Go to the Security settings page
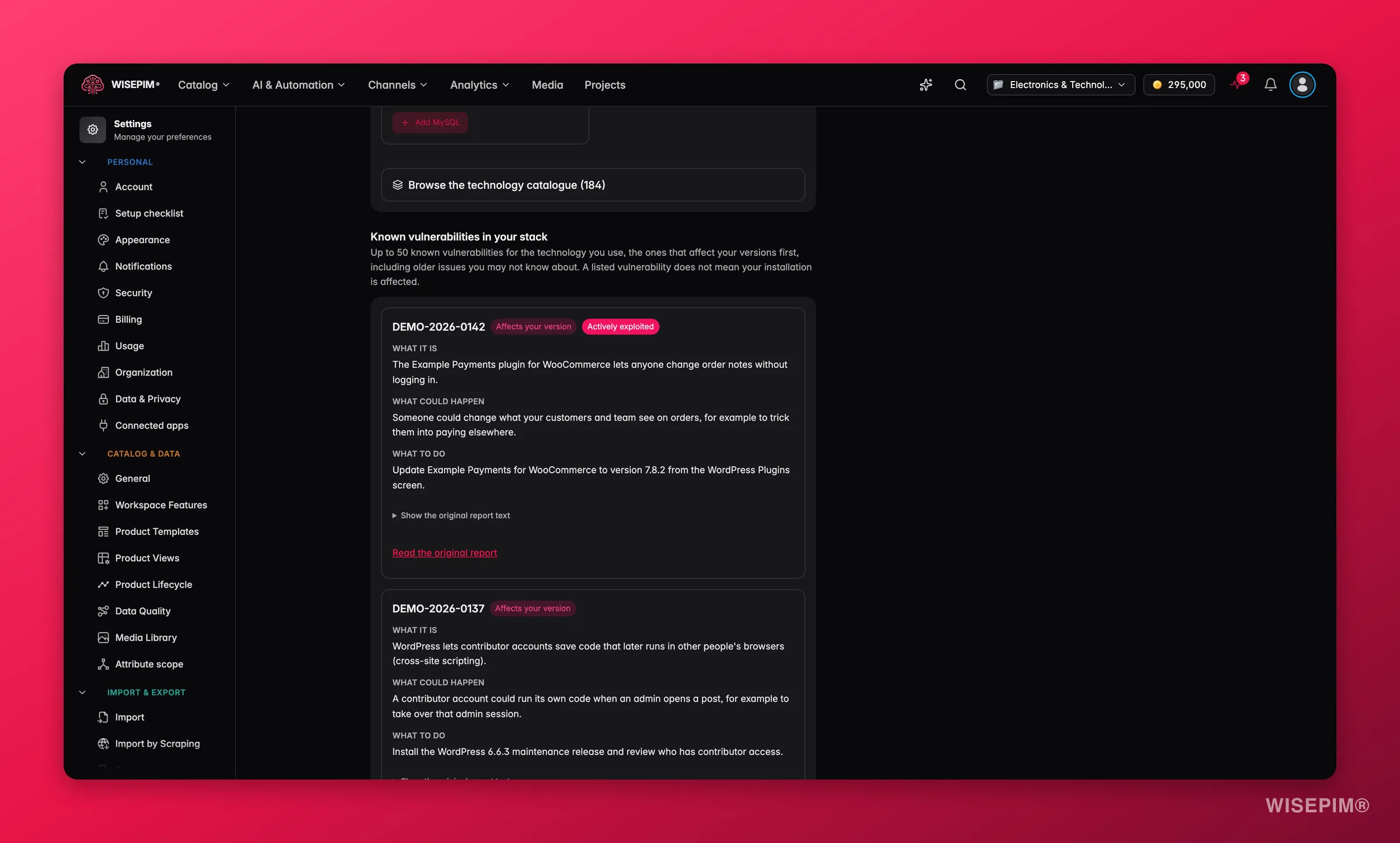The image size is (1400, 843). (x=133, y=293)
